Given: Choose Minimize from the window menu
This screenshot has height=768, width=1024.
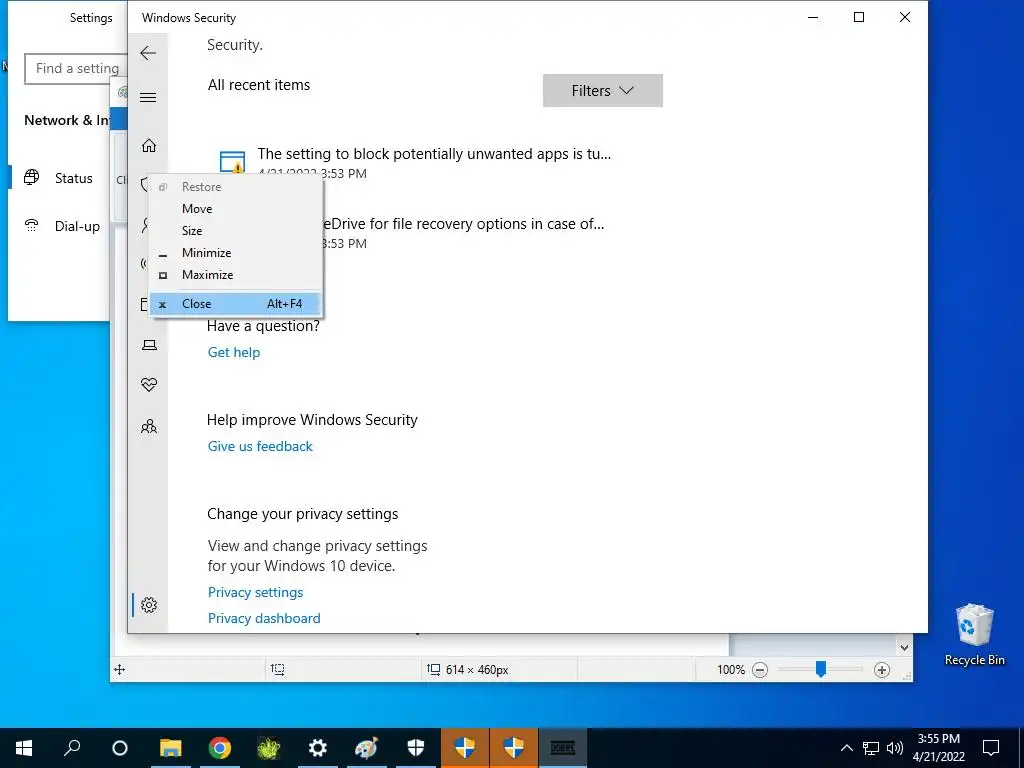Looking at the screenshot, I should (235, 253).
